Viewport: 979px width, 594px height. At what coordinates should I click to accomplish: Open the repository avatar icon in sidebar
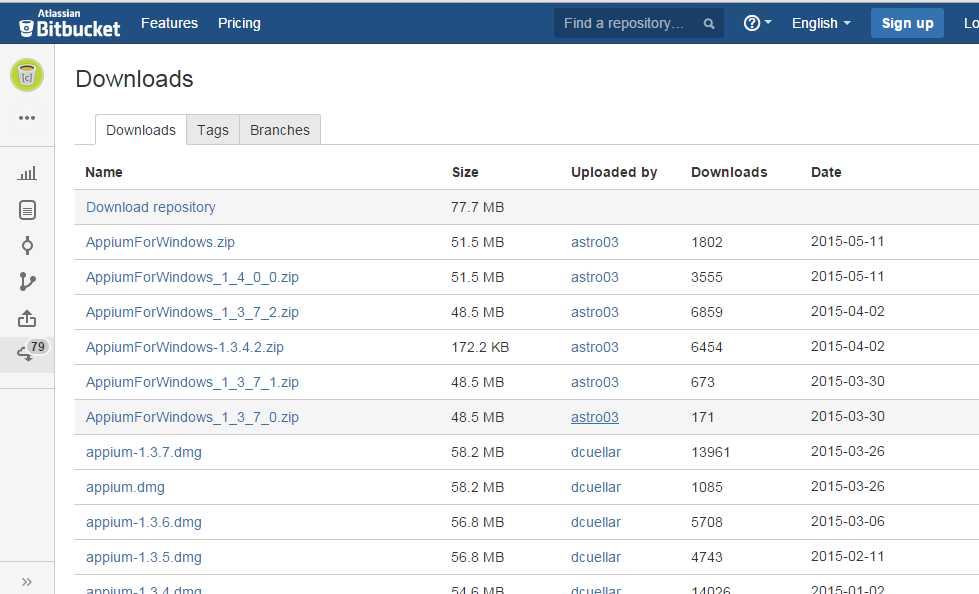click(27, 75)
